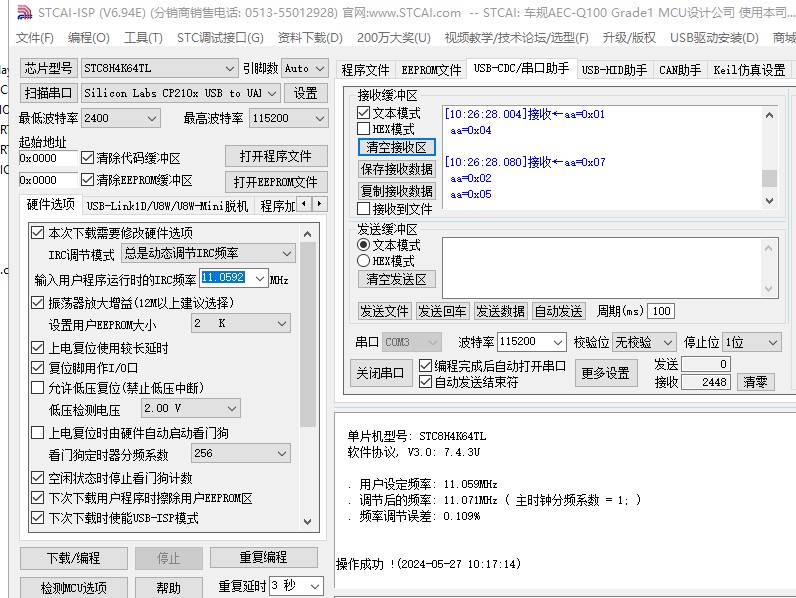Enable 允许低压复位(禁止低压中断) checkbox

pyautogui.click(x=38, y=388)
